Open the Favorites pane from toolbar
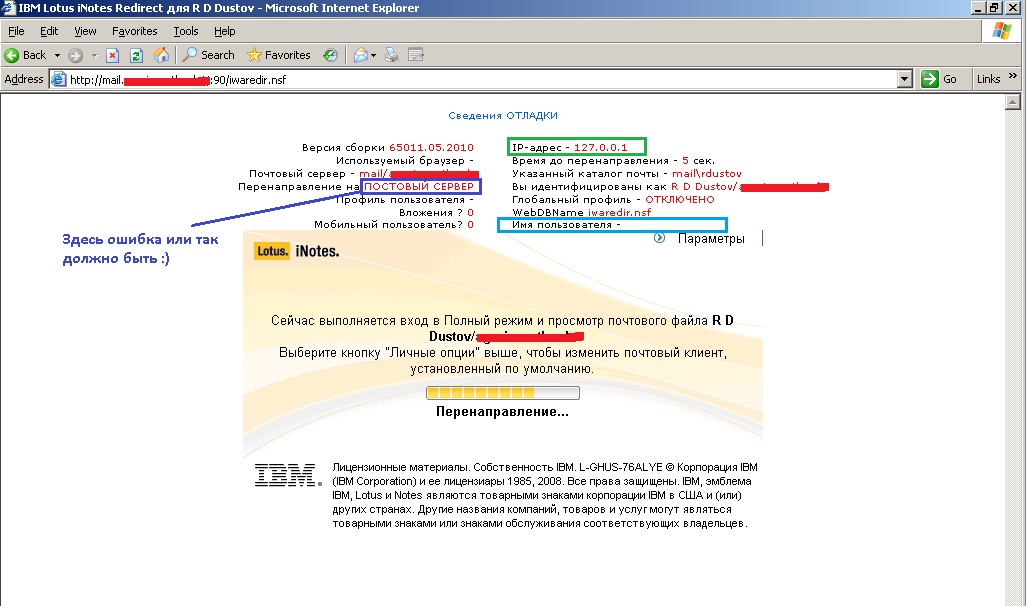This screenshot has width=1026, height=606. click(278, 55)
